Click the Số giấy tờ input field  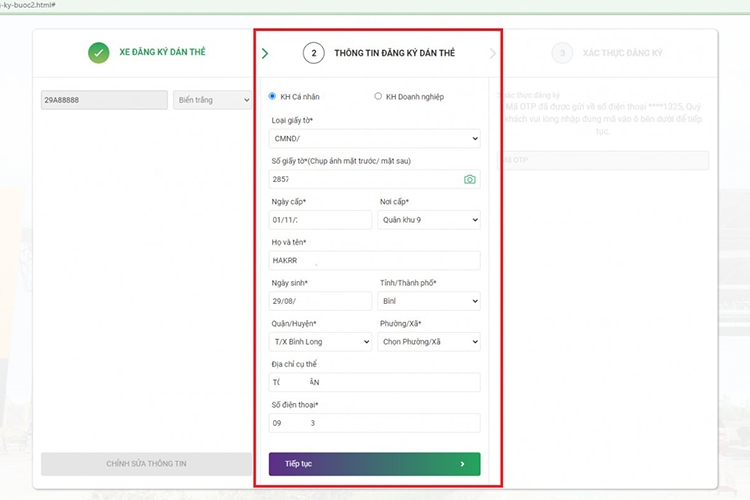pos(375,179)
